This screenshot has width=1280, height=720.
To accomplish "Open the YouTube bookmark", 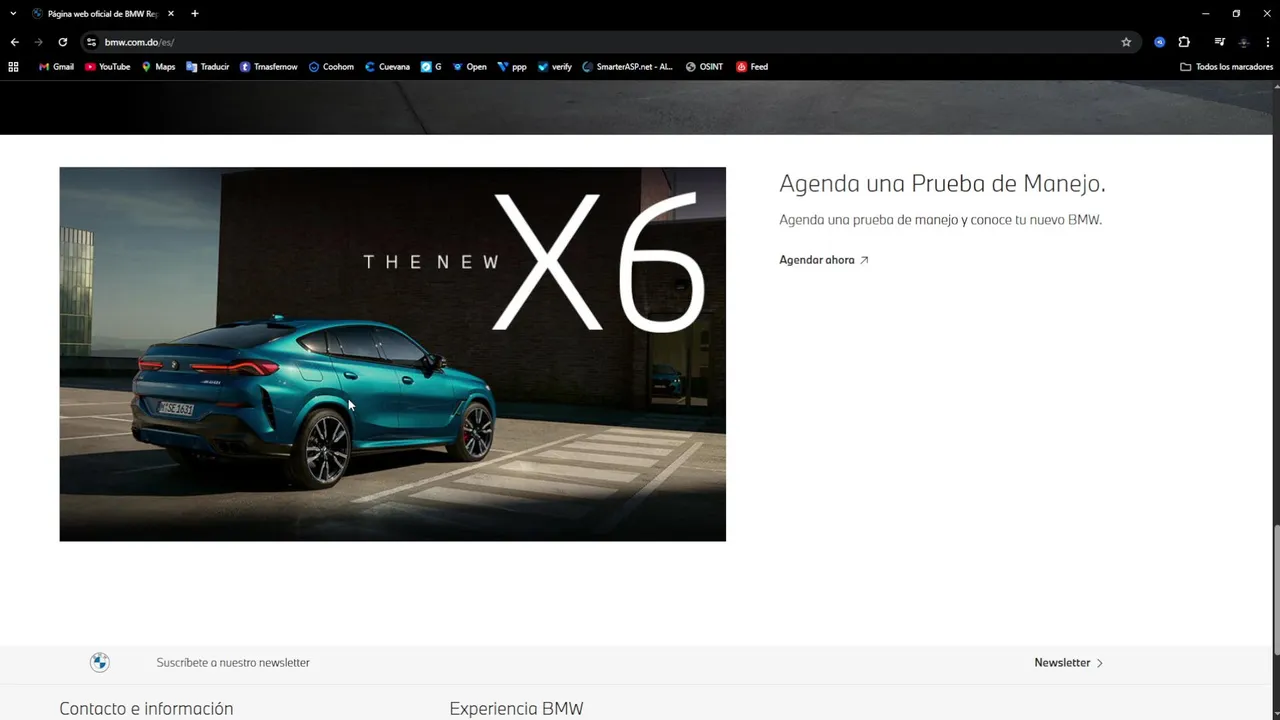I will pos(107,67).
